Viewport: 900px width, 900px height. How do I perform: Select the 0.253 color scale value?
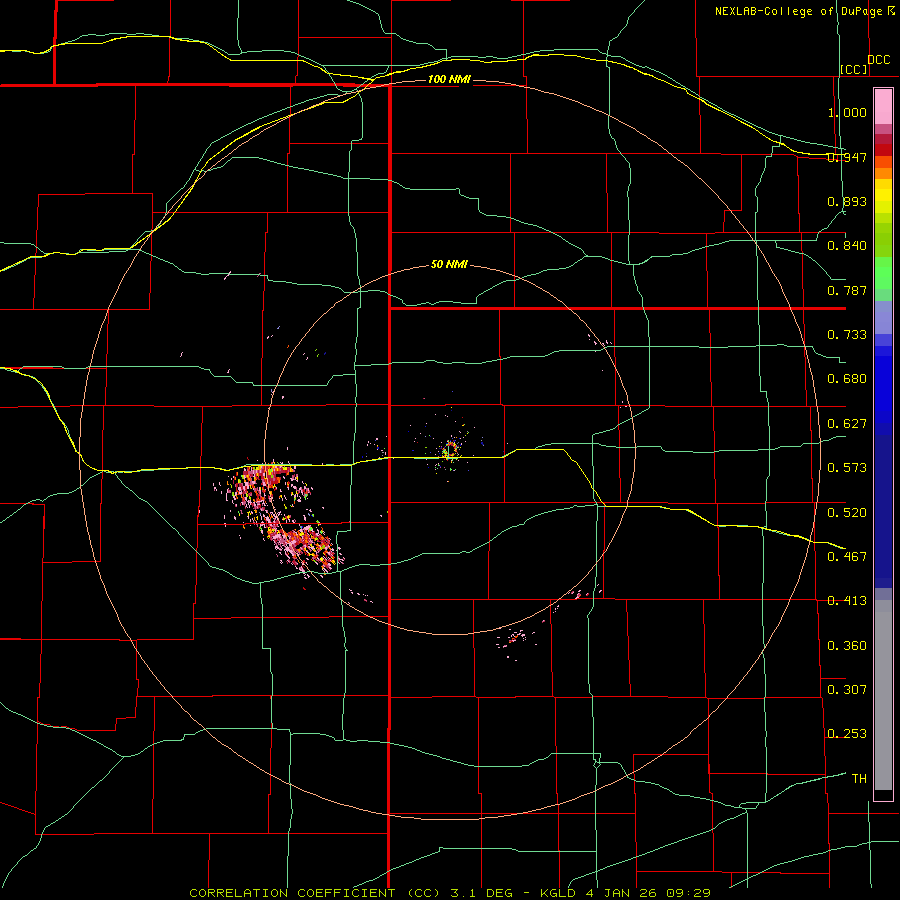pyautogui.click(x=847, y=734)
